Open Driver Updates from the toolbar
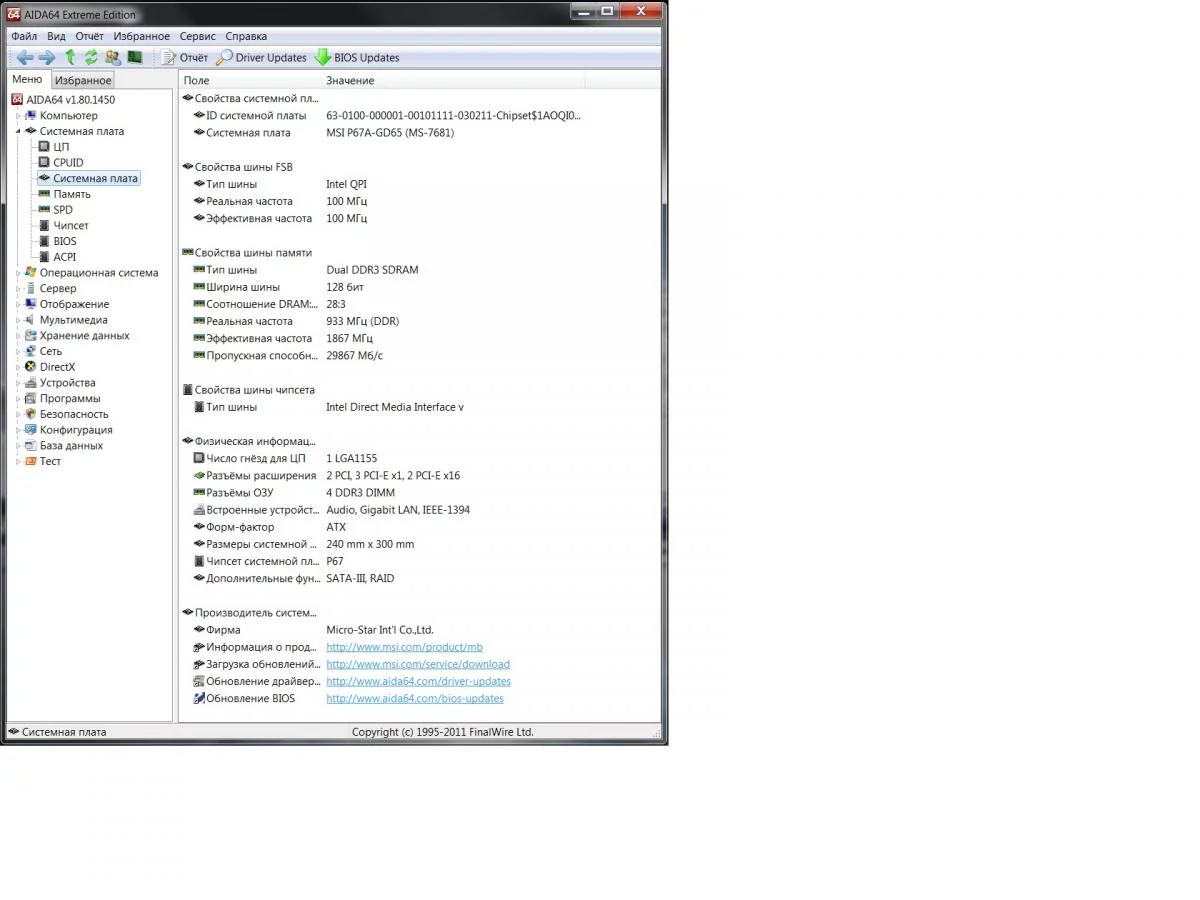The height and width of the screenshot is (900, 1200). tap(262, 57)
